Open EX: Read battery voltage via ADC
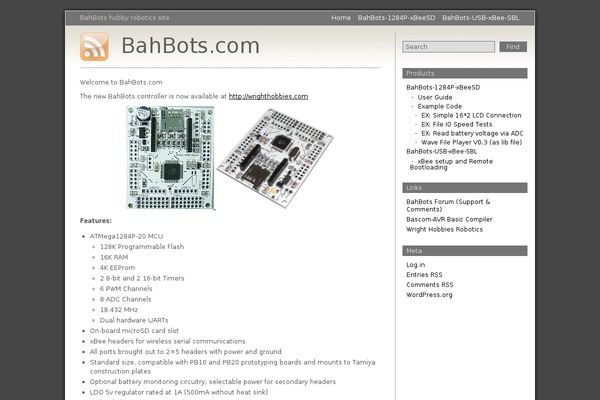The image size is (600, 400). (472, 133)
